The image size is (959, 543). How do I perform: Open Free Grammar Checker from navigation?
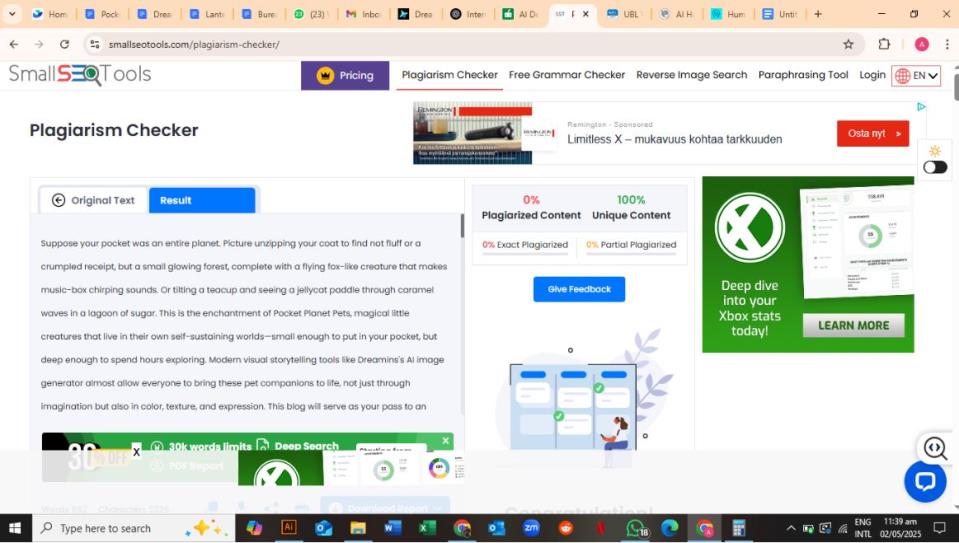pos(566,75)
